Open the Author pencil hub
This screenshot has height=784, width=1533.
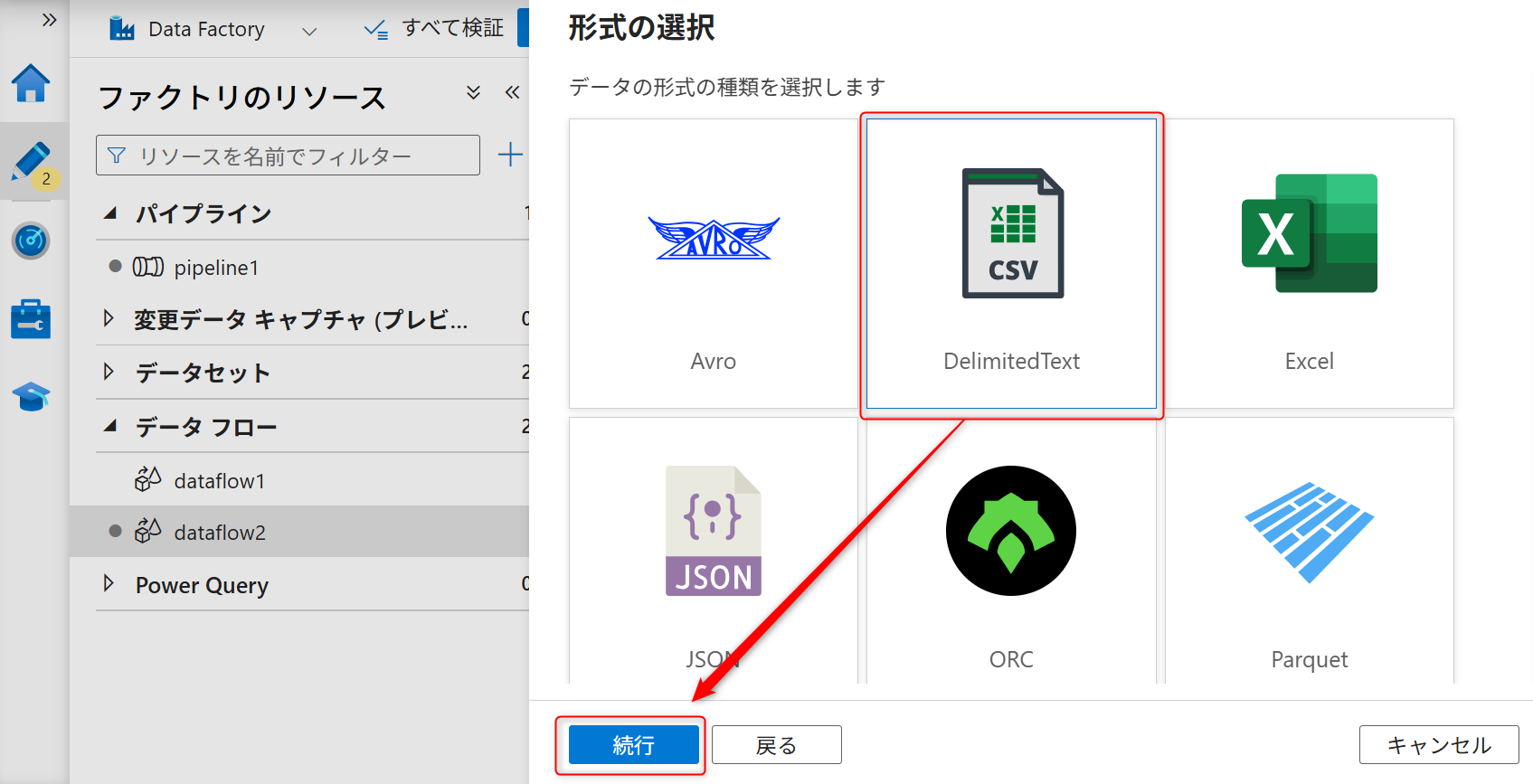33,163
